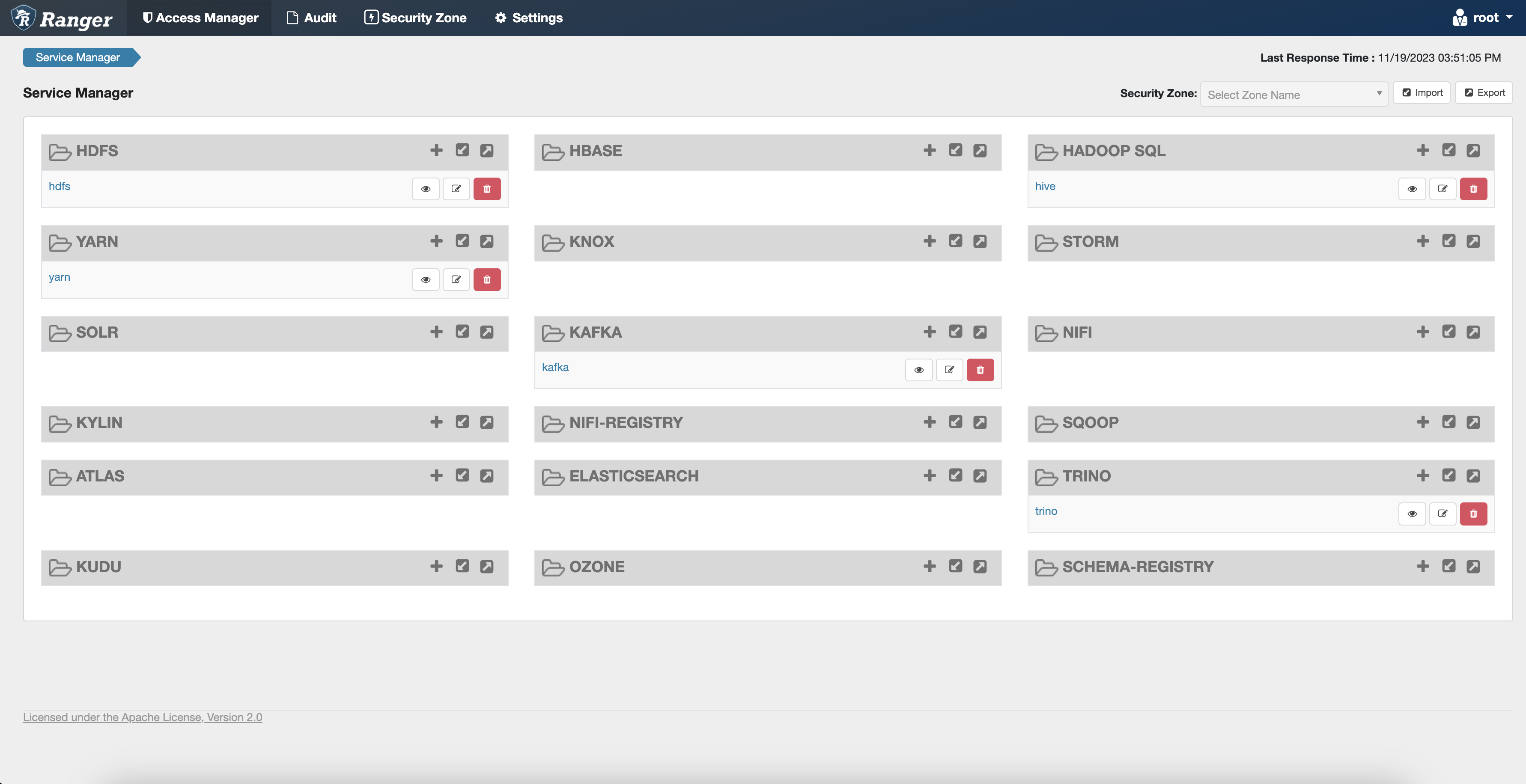Click the Service Manager breadcrumb
1526x784 pixels.
click(77, 57)
